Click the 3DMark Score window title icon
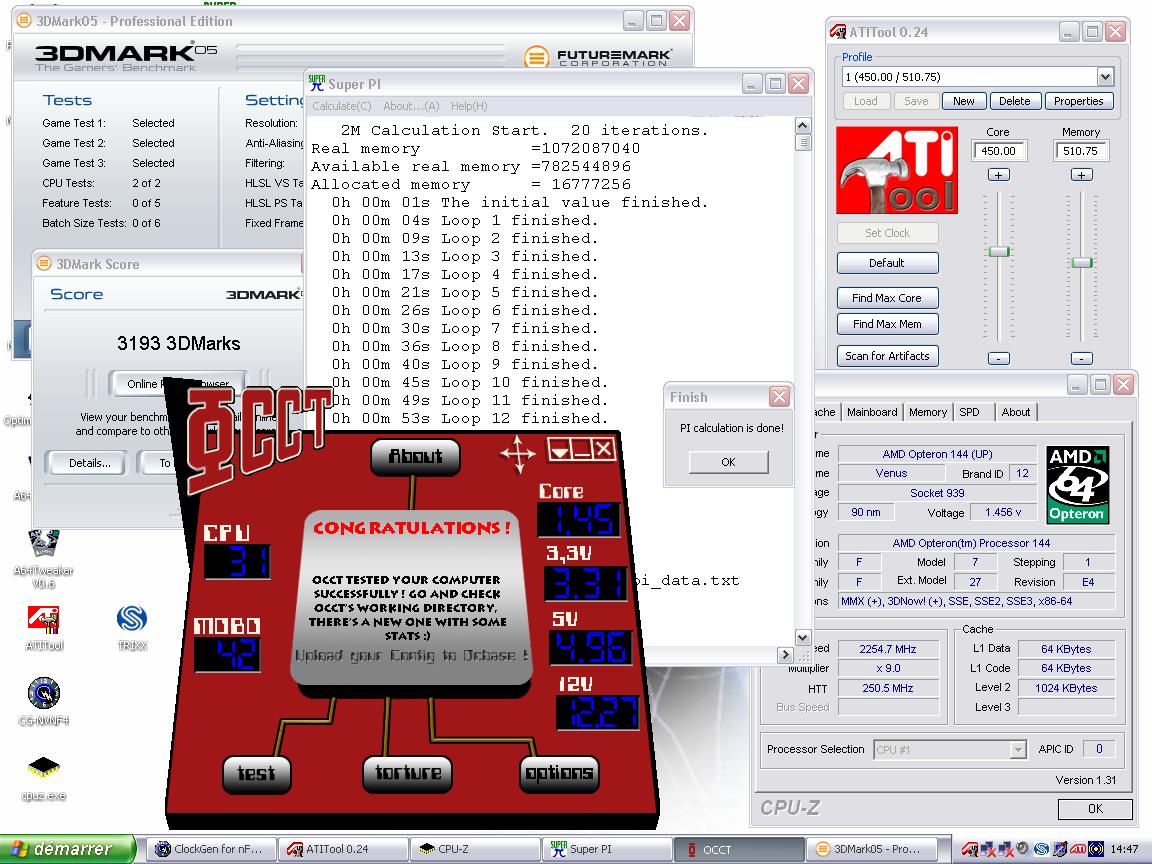This screenshot has width=1152, height=864. (44, 264)
